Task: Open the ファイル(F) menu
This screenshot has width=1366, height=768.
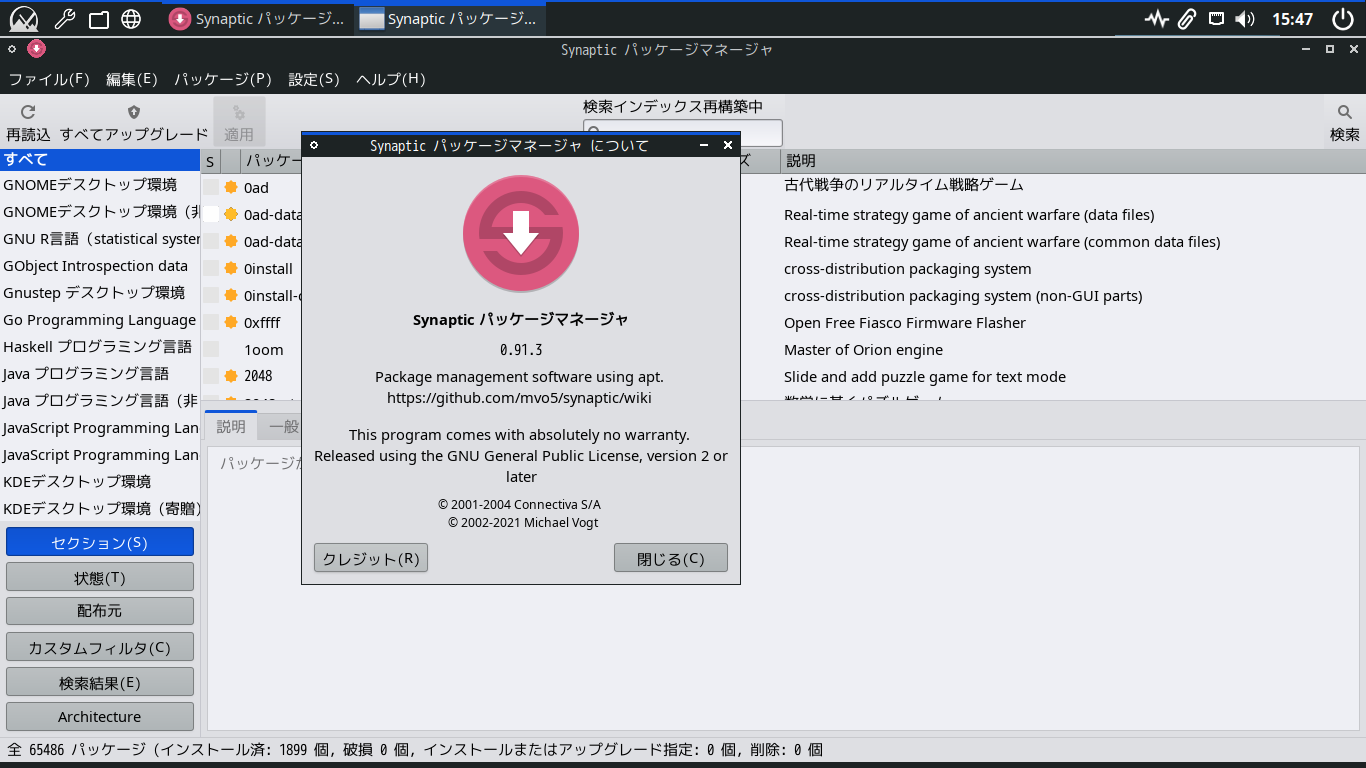Action: pyautogui.click(x=49, y=79)
